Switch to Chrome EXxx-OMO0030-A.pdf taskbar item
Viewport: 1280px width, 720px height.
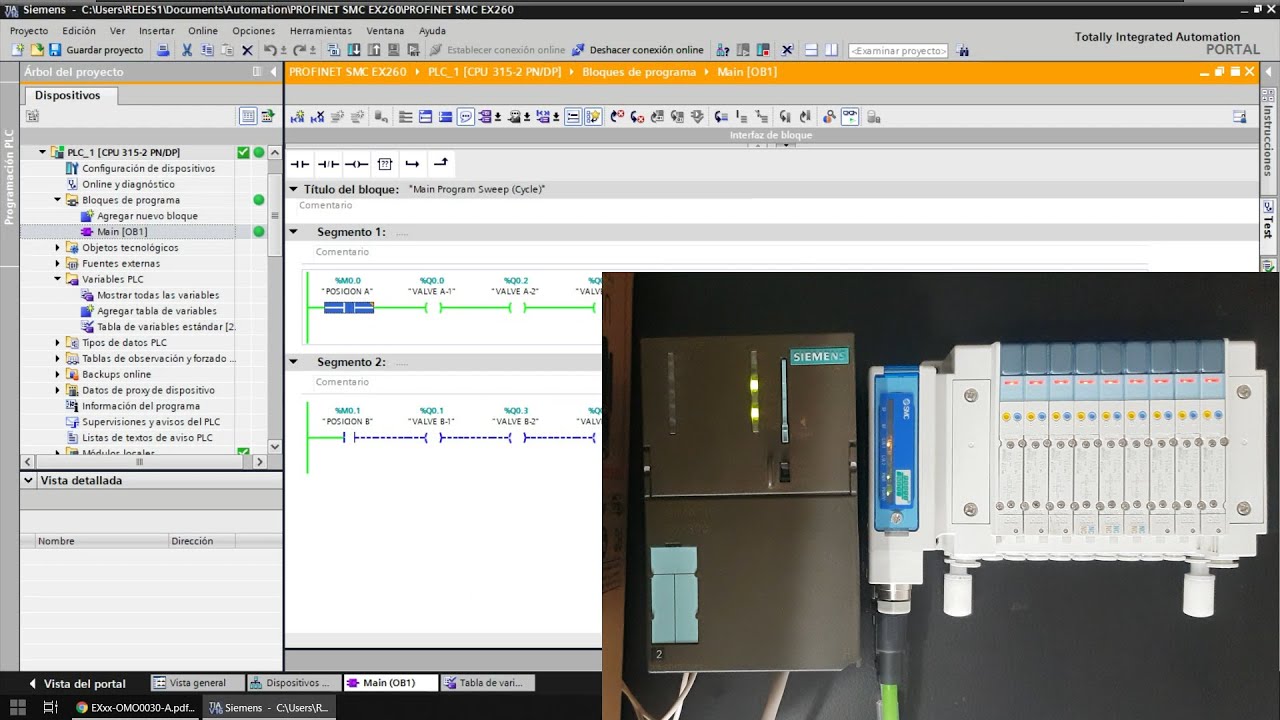pyautogui.click(x=135, y=707)
